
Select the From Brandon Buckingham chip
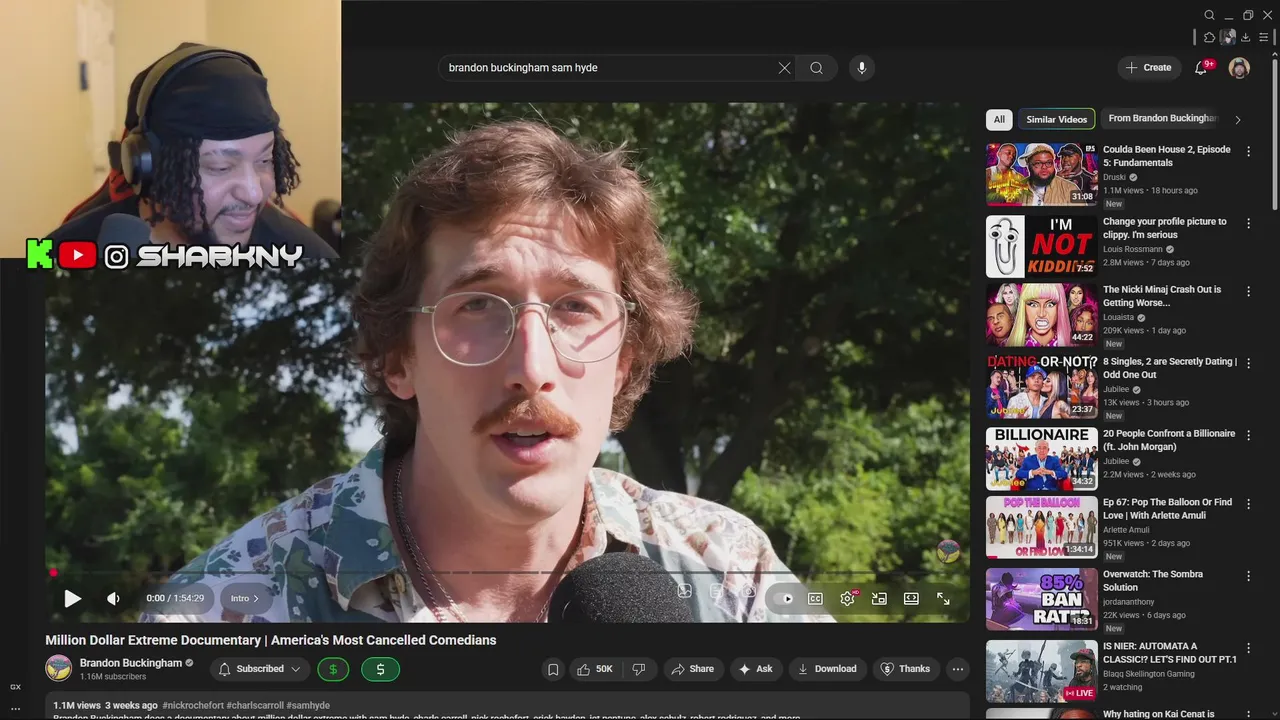coord(1162,119)
